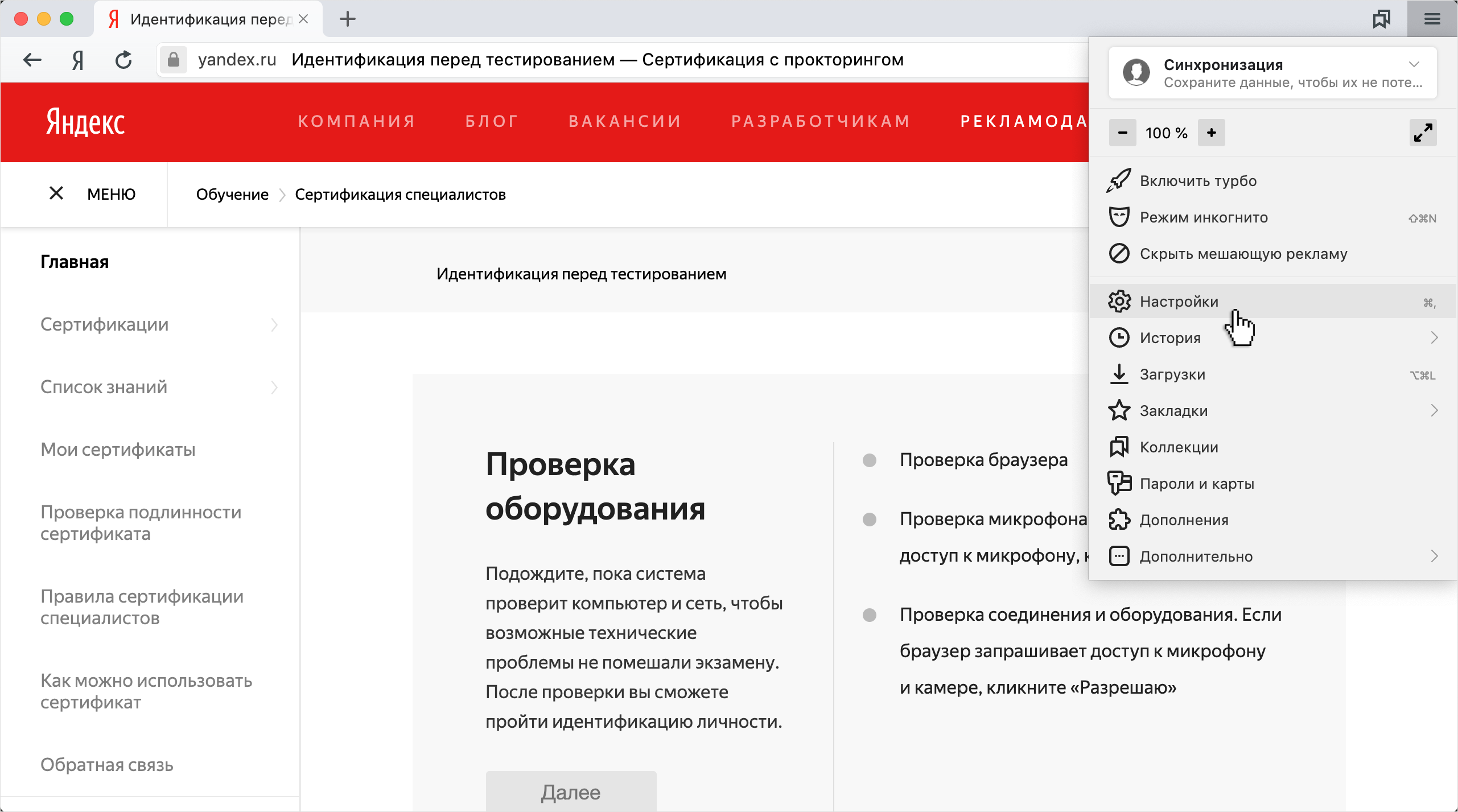Close the site menu with the X icon
The image size is (1458, 812).
point(56,193)
